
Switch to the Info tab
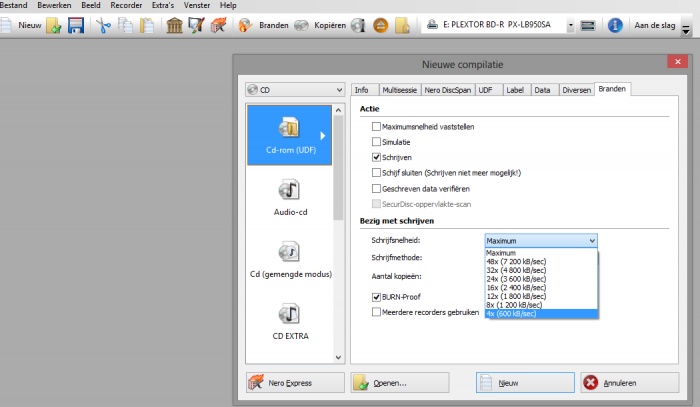tap(364, 90)
